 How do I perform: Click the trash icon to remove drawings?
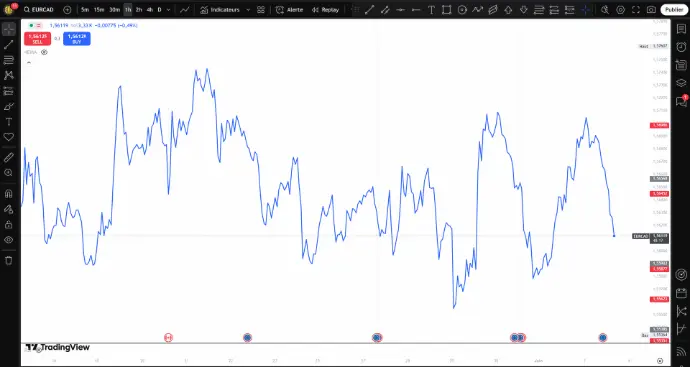(x=8, y=261)
